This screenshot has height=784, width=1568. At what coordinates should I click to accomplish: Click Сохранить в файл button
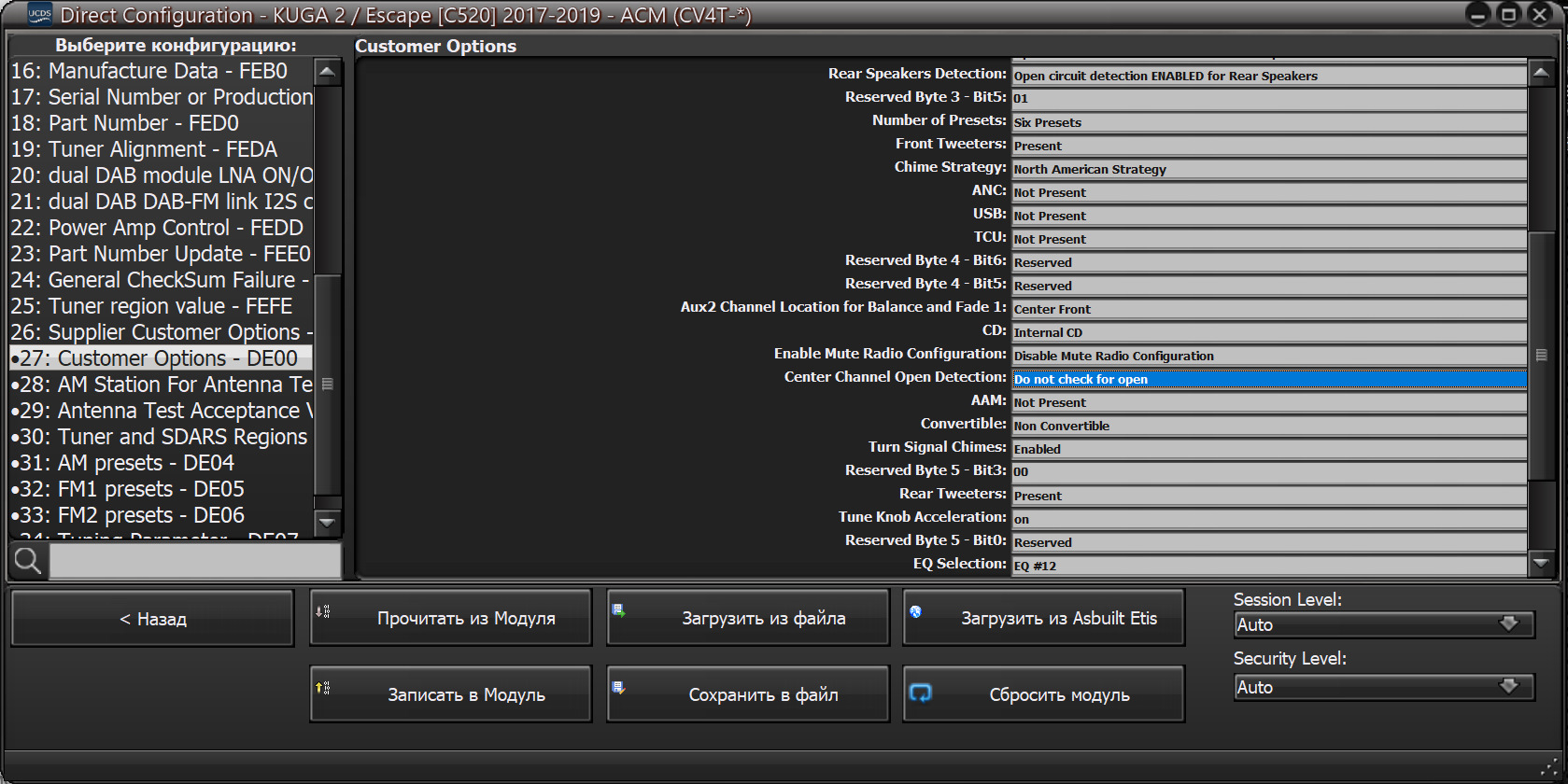[x=747, y=694]
